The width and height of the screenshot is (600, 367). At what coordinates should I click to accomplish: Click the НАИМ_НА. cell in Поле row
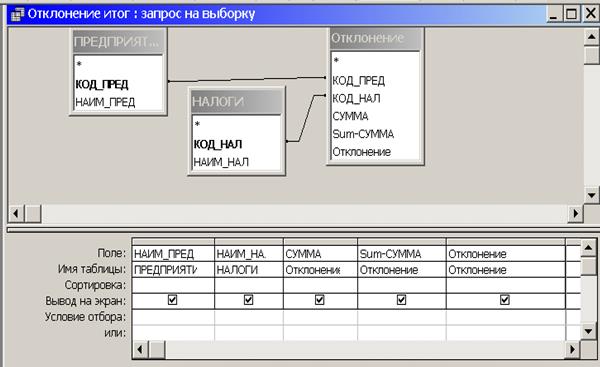(x=249, y=254)
